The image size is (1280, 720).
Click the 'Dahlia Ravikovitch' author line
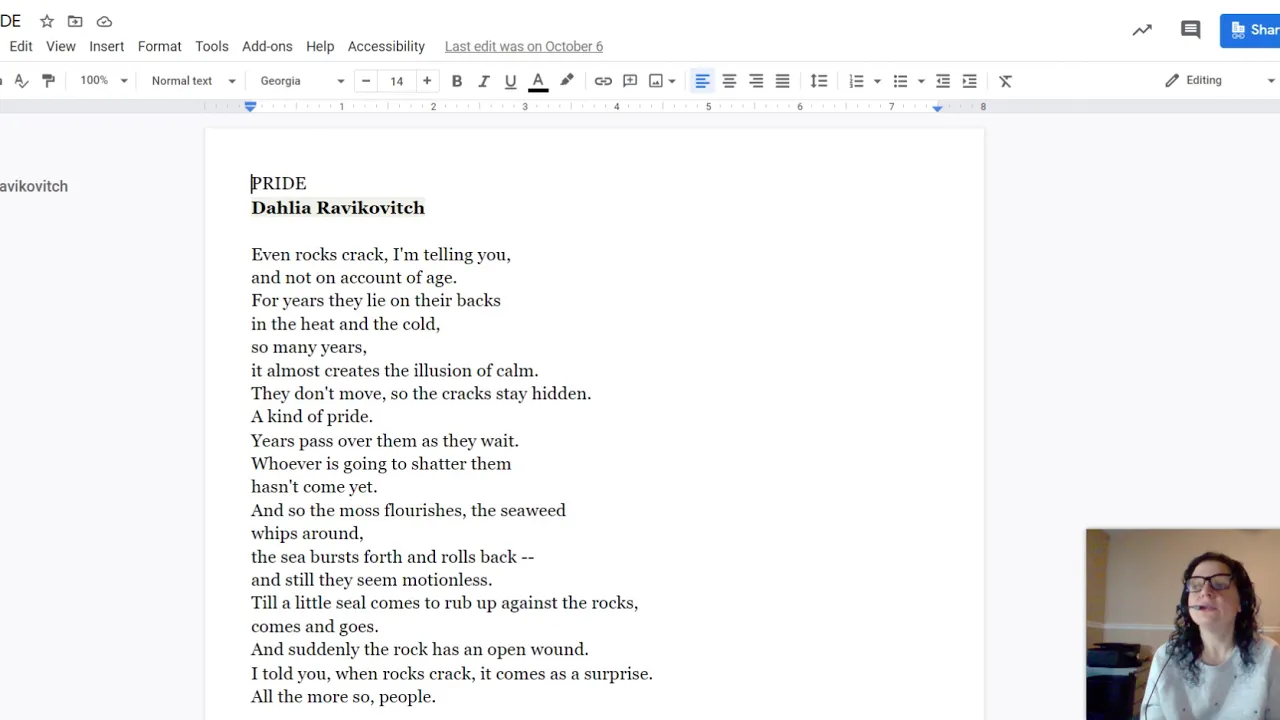coord(338,207)
